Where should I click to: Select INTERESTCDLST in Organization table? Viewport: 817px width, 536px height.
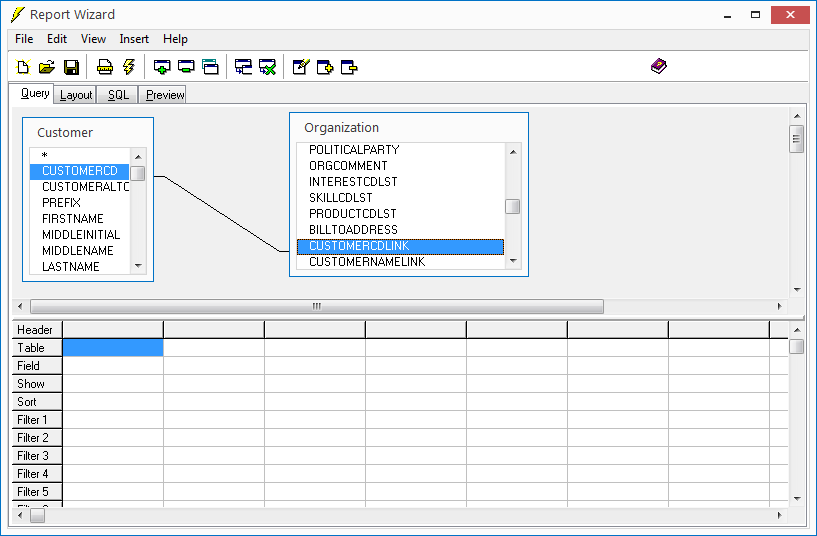401,182
